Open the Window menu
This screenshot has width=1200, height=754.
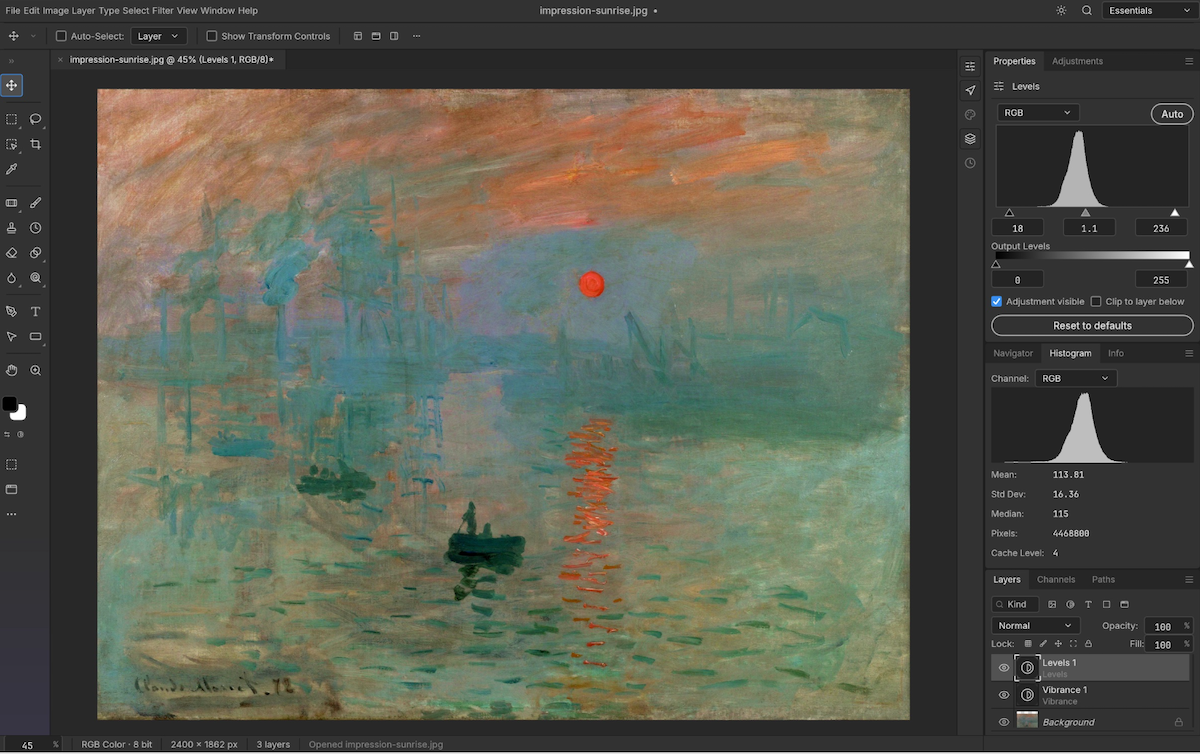click(x=217, y=10)
